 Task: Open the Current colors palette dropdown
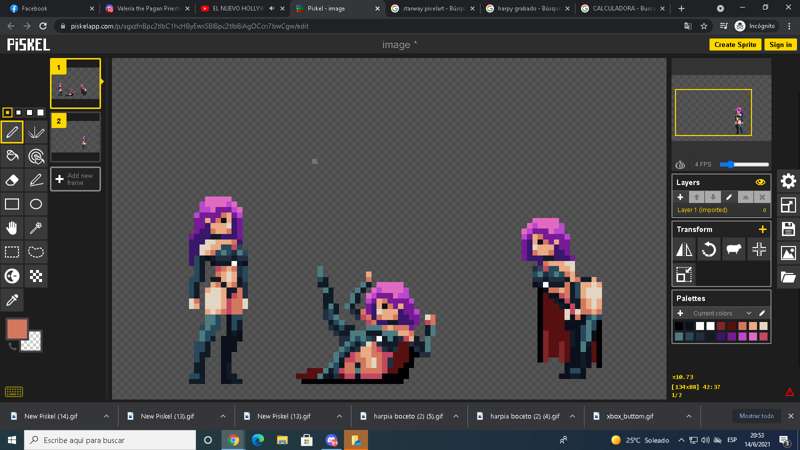[721, 313]
